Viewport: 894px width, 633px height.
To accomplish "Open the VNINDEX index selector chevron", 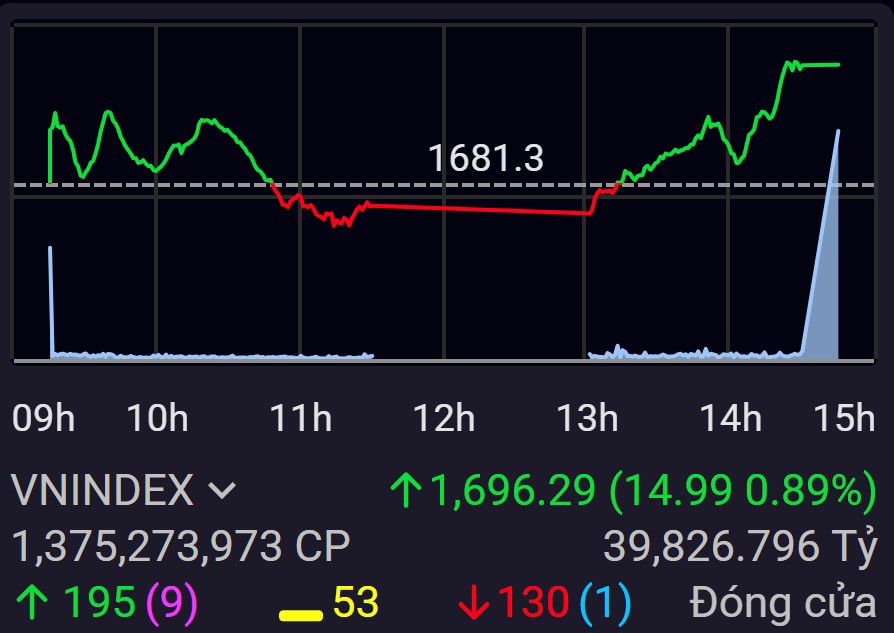I will coord(222,490).
